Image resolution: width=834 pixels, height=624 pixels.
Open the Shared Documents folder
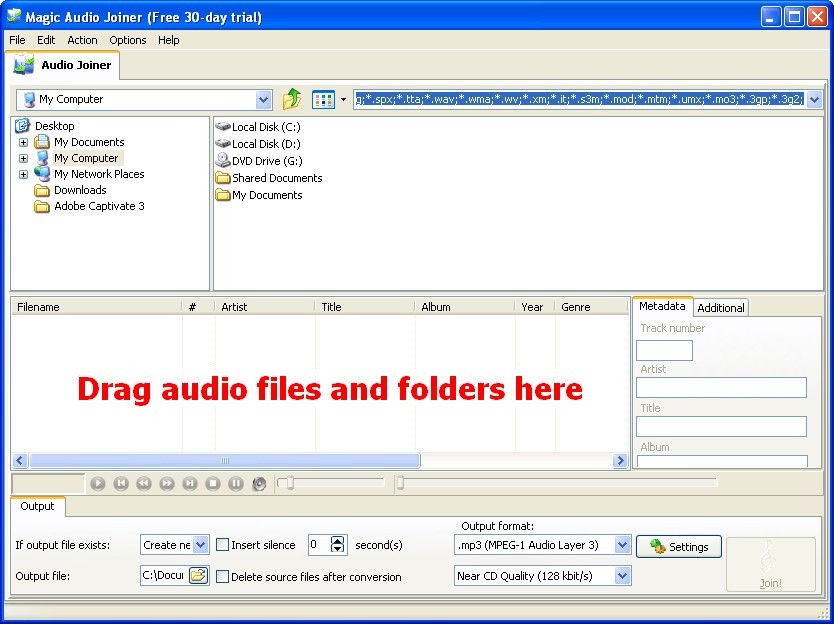269,178
